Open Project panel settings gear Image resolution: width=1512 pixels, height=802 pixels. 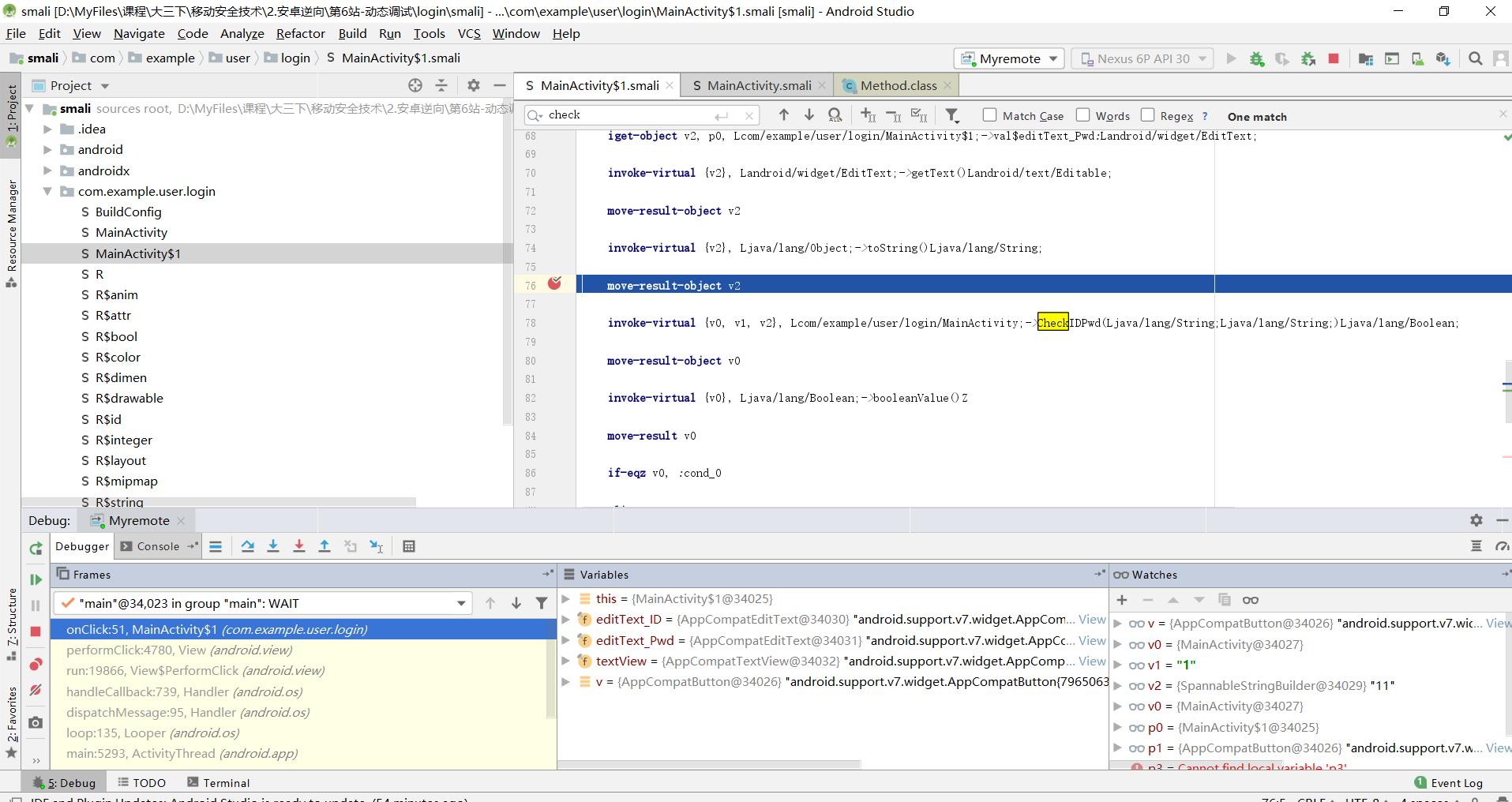pyautogui.click(x=473, y=85)
